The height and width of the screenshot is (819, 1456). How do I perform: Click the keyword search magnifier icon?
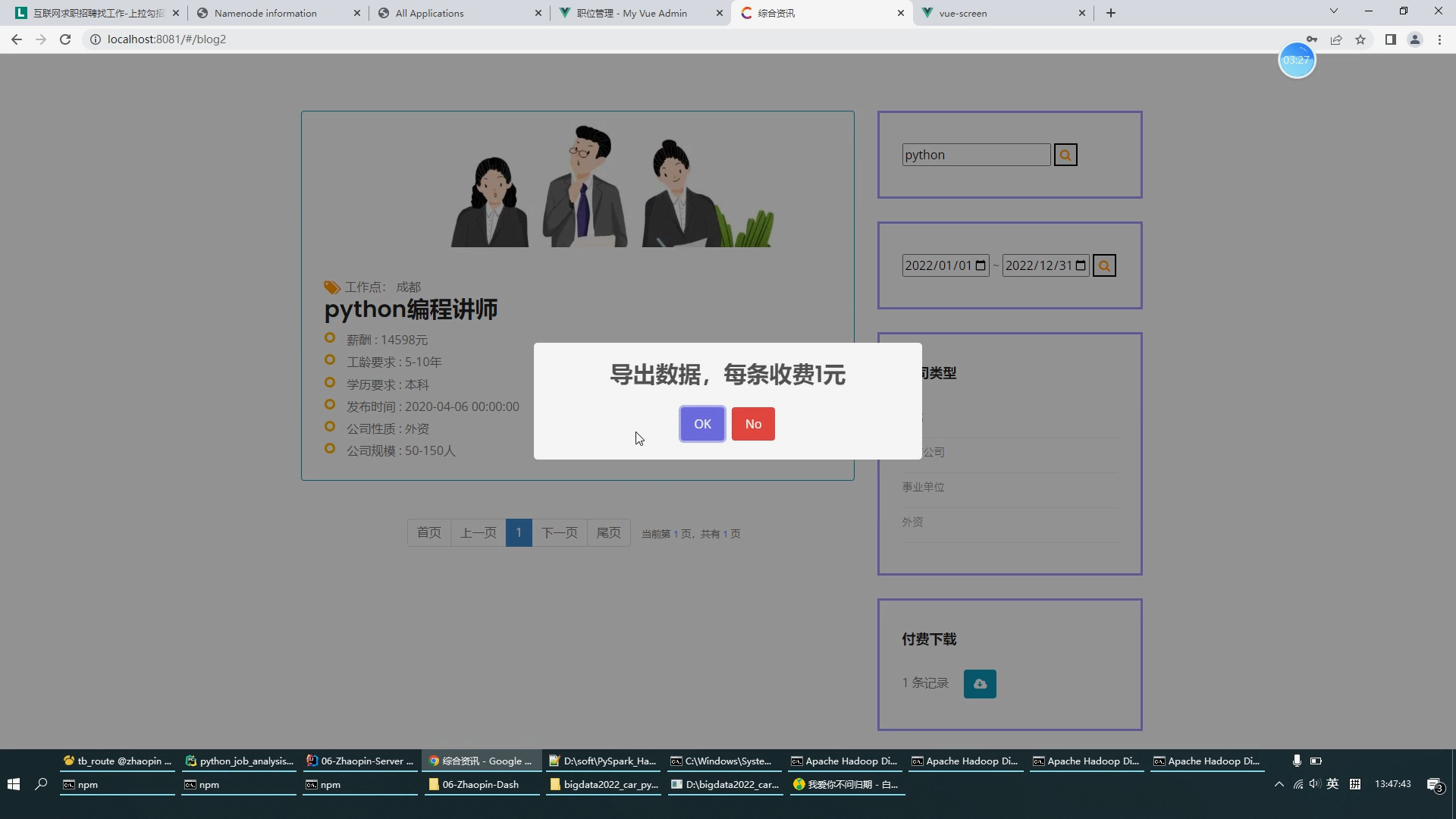[1065, 154]
